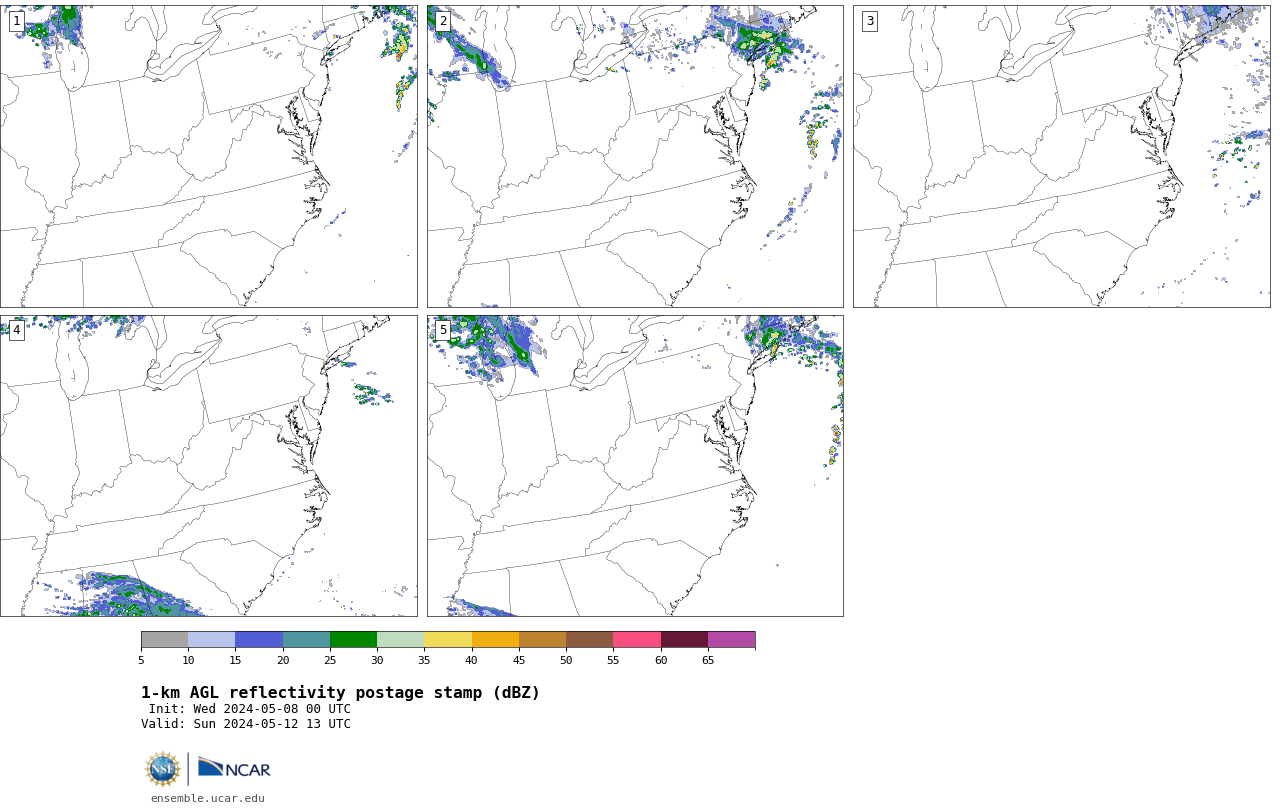The width and height of the screenshot is (1280, 809).
Task: Click the brown 50-55 dBZ swatch
Action: coord(589,640)
